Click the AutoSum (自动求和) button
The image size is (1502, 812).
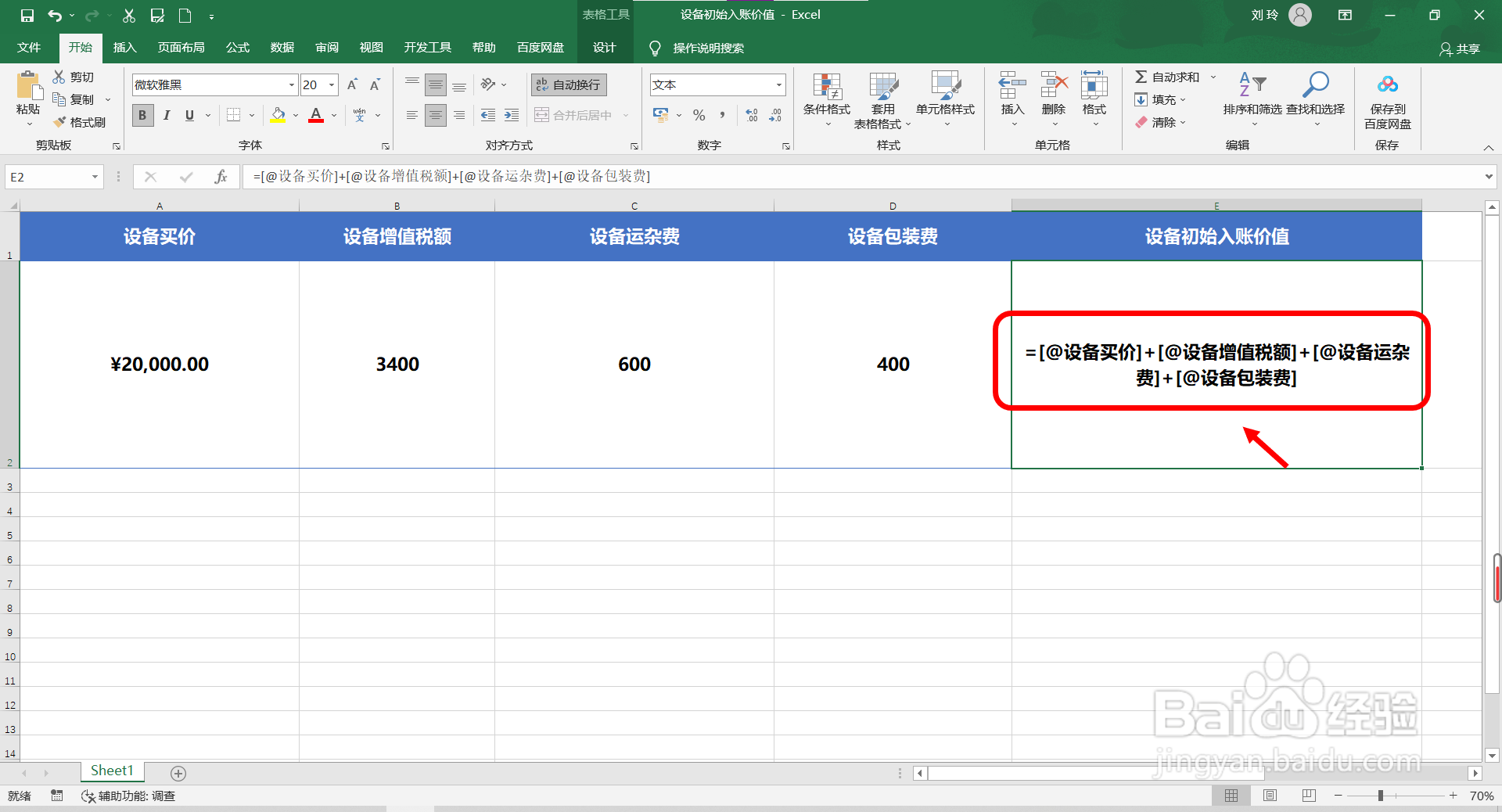click(x=1167, y=77)
